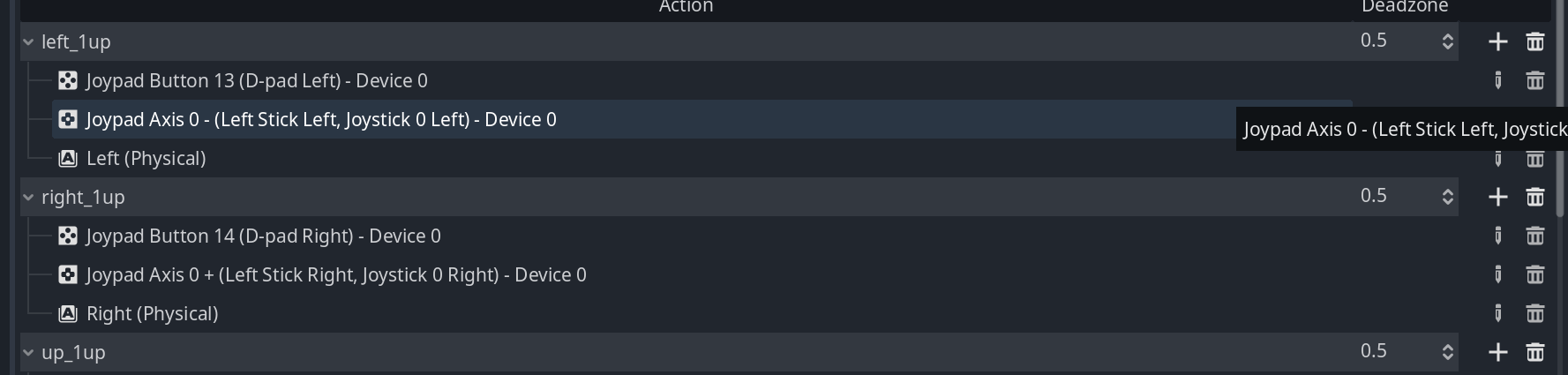The image size is (1568, 375).
Task: Collapse the right_1up action tree
Action: (28, 197)
